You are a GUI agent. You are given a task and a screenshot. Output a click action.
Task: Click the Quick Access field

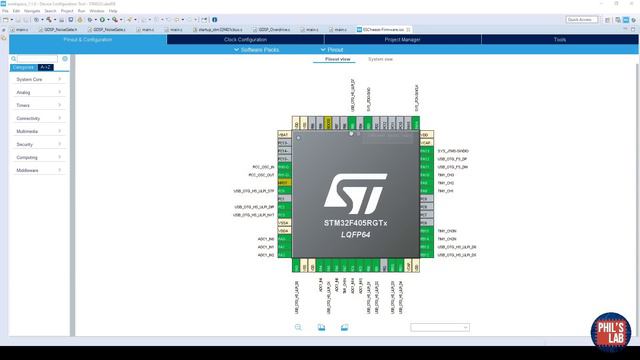(x=582, y=20)
